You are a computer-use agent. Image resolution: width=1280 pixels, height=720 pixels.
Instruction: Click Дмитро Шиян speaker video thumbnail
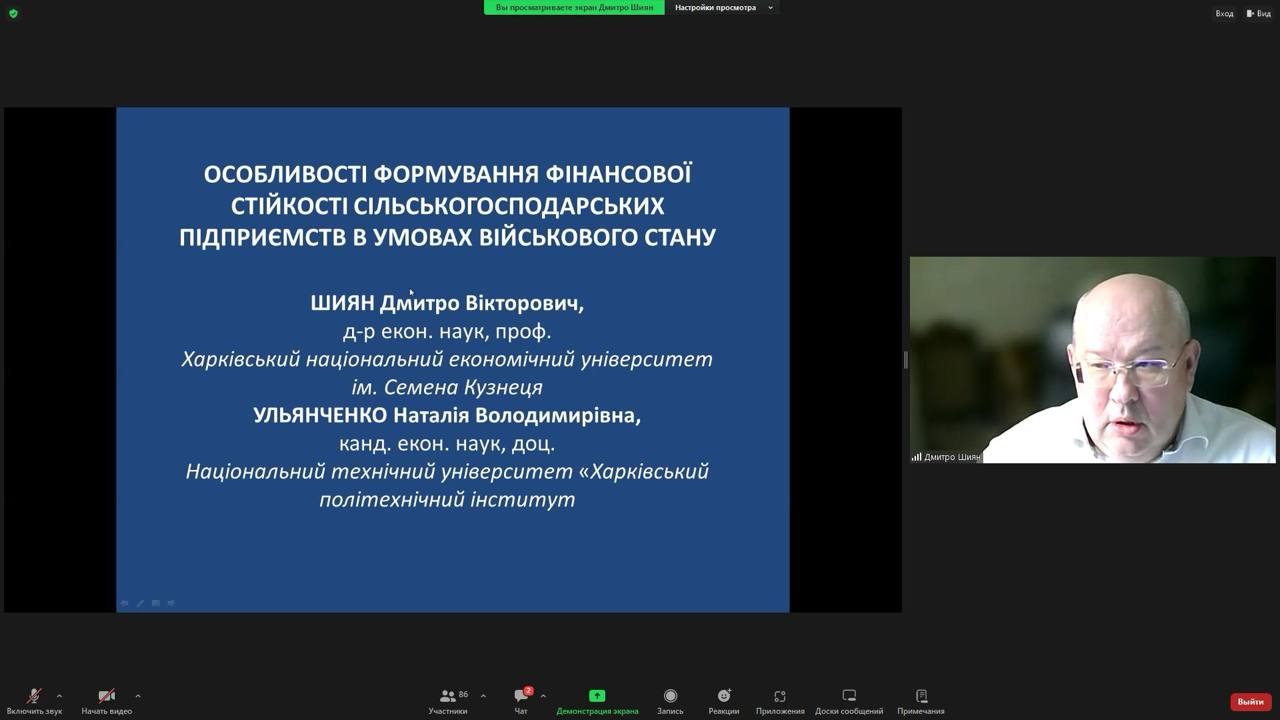tap(1092, 360)
